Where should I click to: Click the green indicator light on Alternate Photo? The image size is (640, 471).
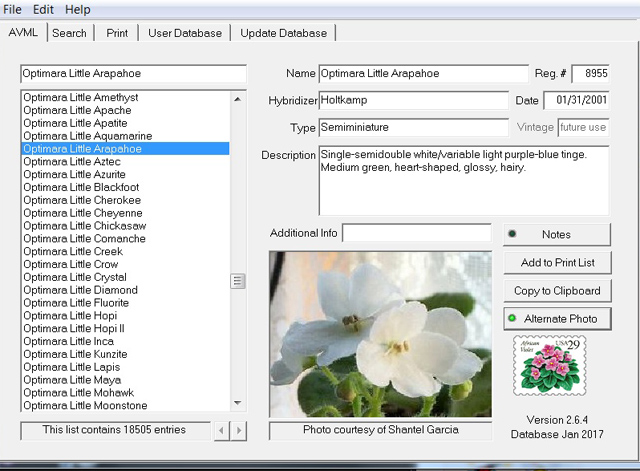[512, 318]
